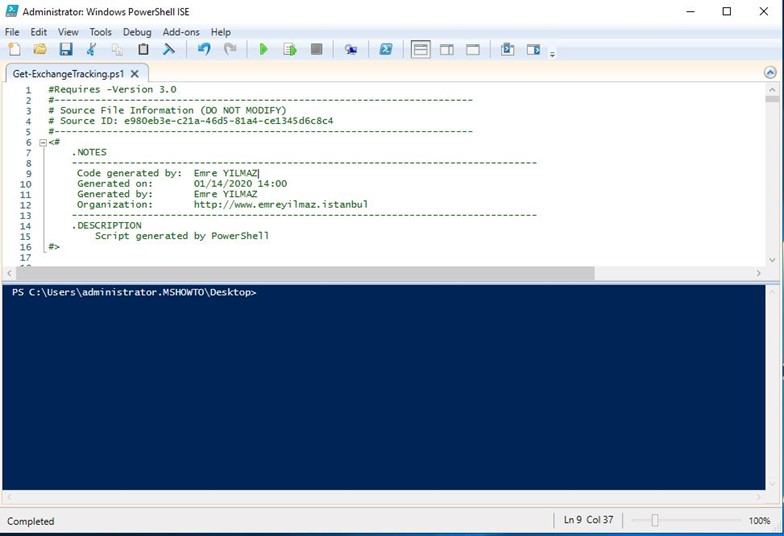784x536 pixels.
Task: Click script pane scroll down arrow
Action: [772, 260]
